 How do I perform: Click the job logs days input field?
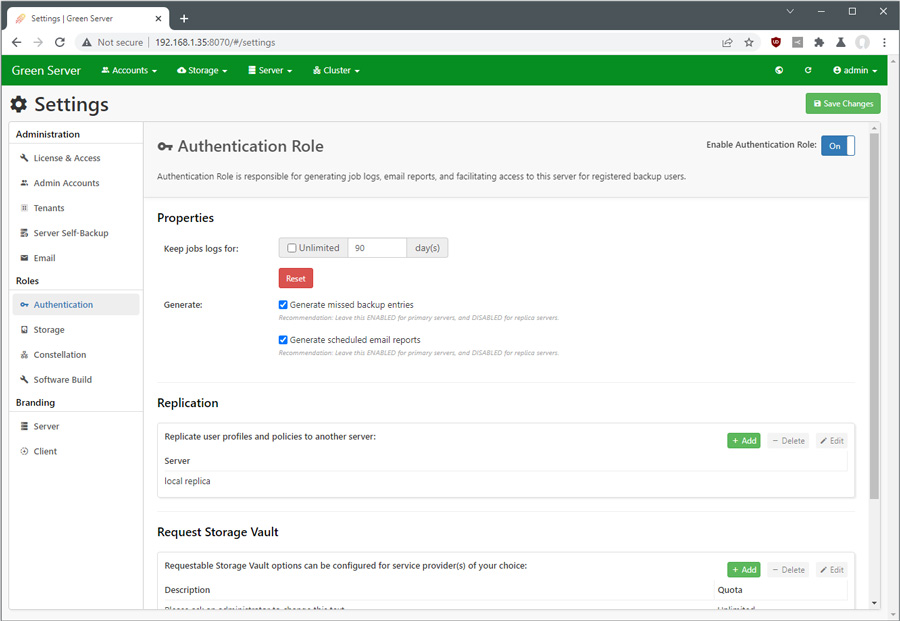pos(377,248)
